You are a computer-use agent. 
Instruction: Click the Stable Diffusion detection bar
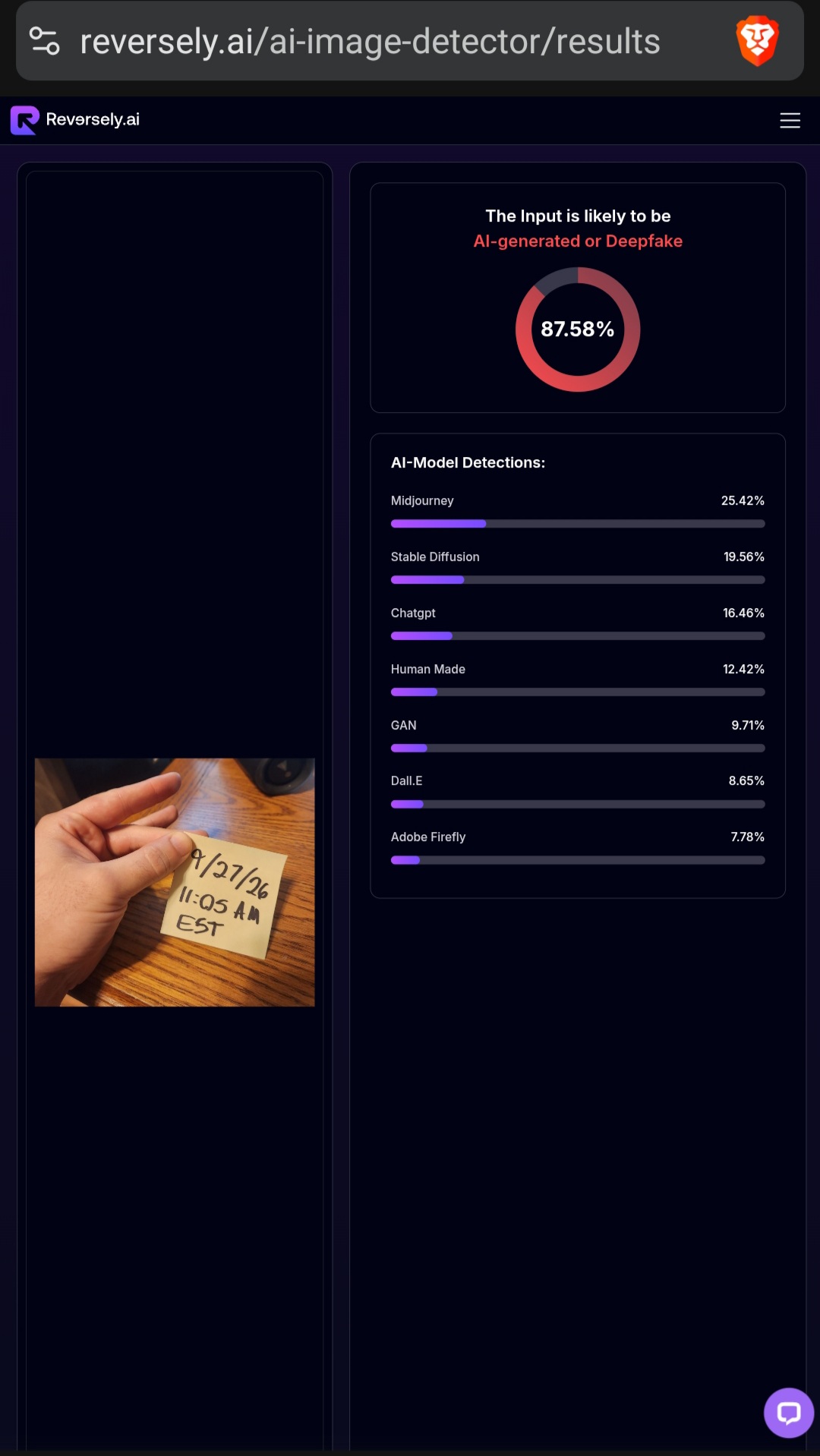[x=578, y=580]
